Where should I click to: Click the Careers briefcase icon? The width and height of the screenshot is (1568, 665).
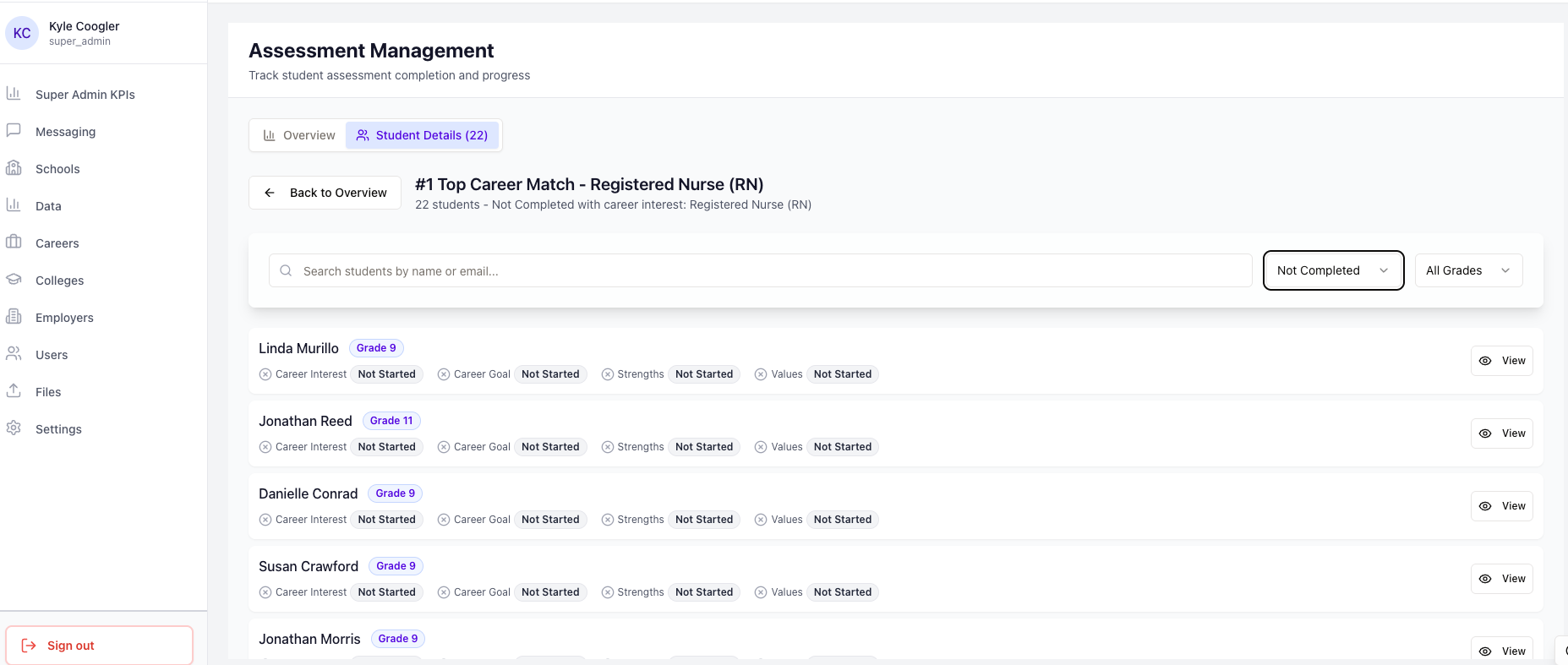(14, 243)
